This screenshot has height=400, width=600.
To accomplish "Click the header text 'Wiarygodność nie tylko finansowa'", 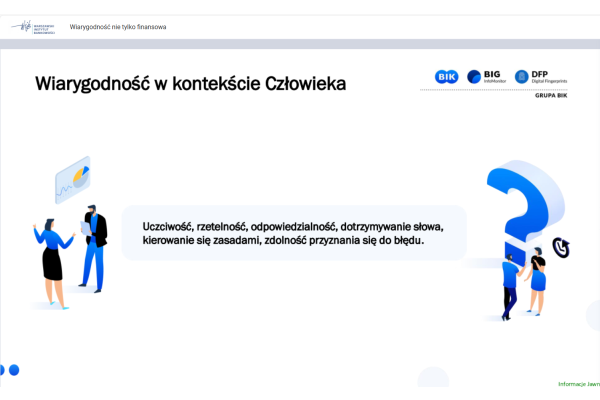I will [117, 26].
